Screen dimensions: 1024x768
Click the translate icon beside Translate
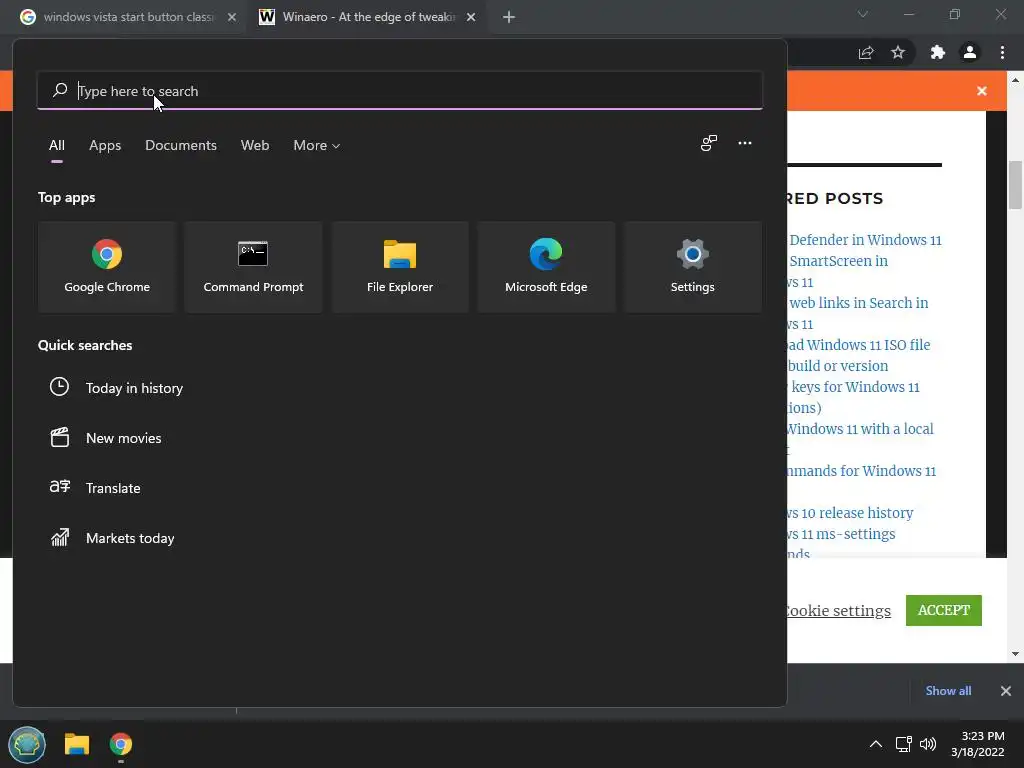point(59,487)
